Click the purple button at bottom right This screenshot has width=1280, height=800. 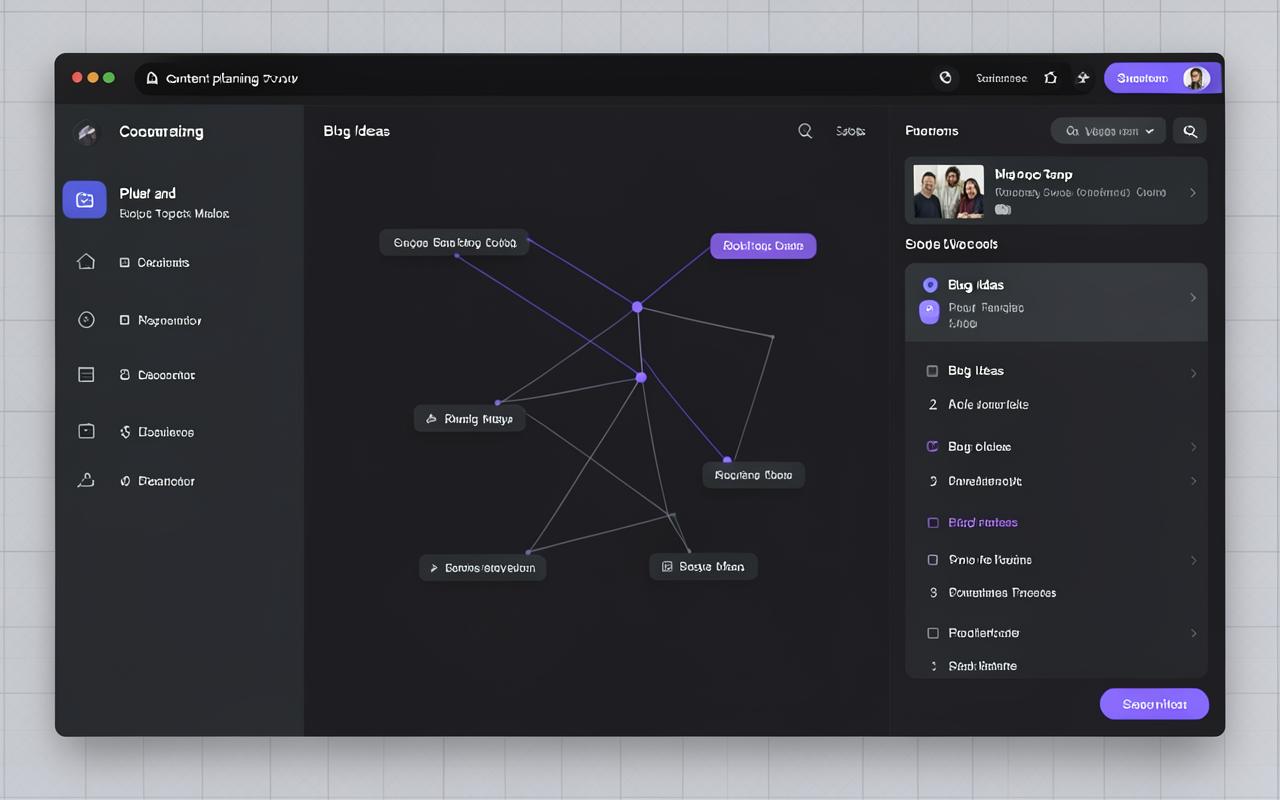coord(1154,704)
